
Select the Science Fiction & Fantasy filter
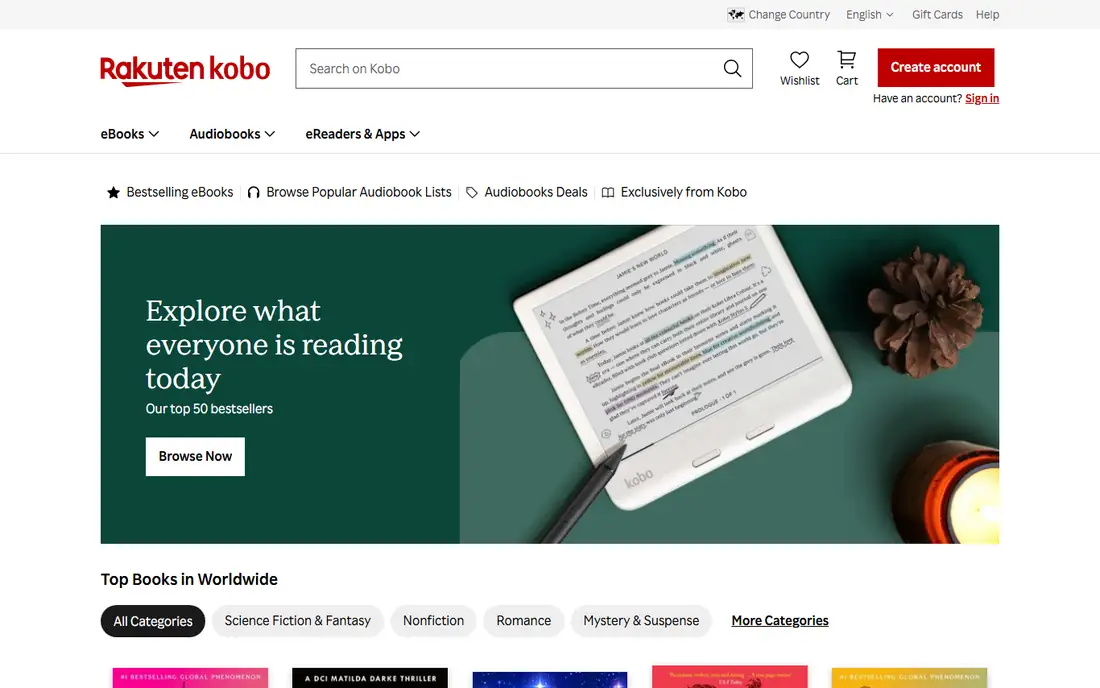pos(297,621)
